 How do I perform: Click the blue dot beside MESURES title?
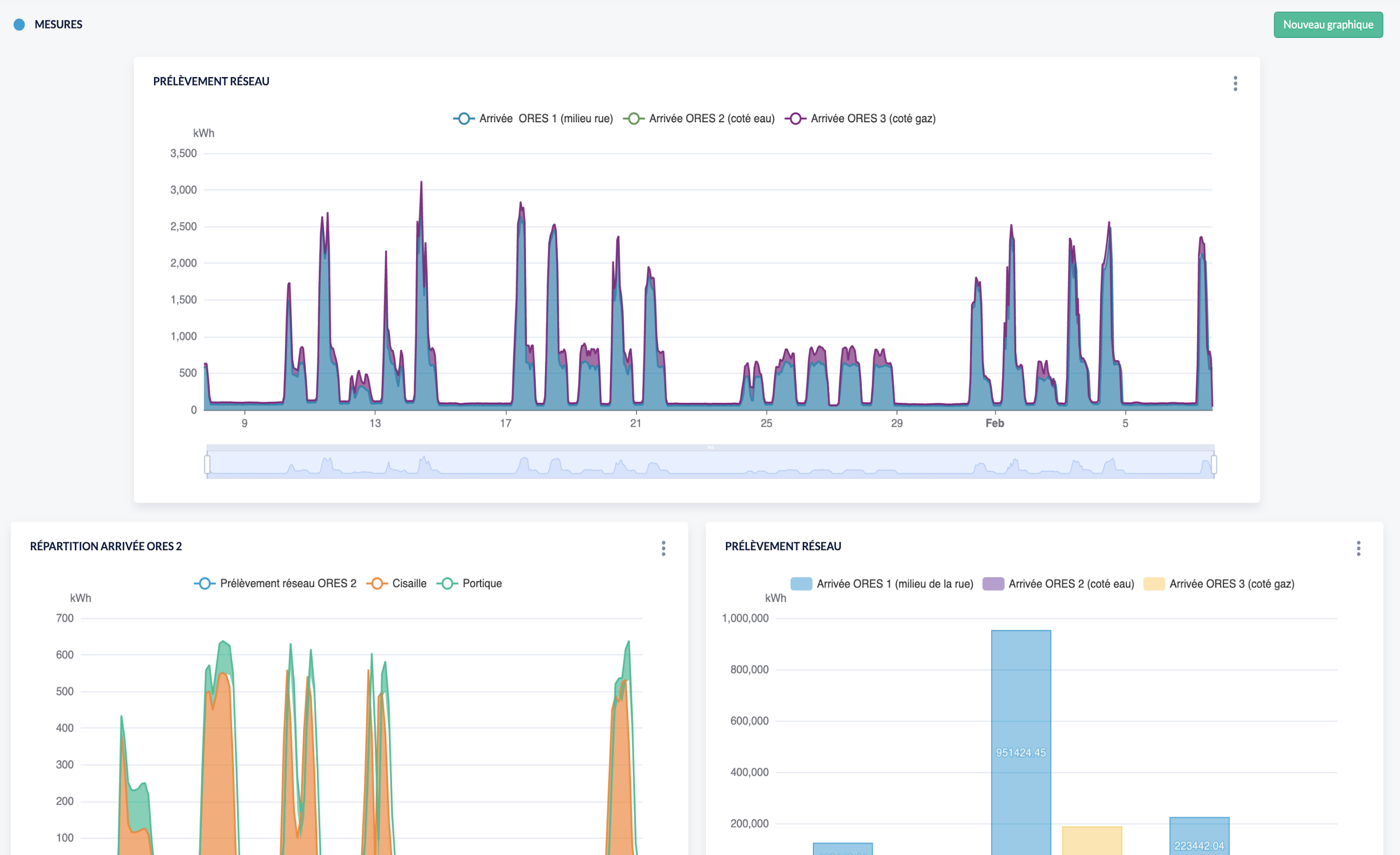20,24
